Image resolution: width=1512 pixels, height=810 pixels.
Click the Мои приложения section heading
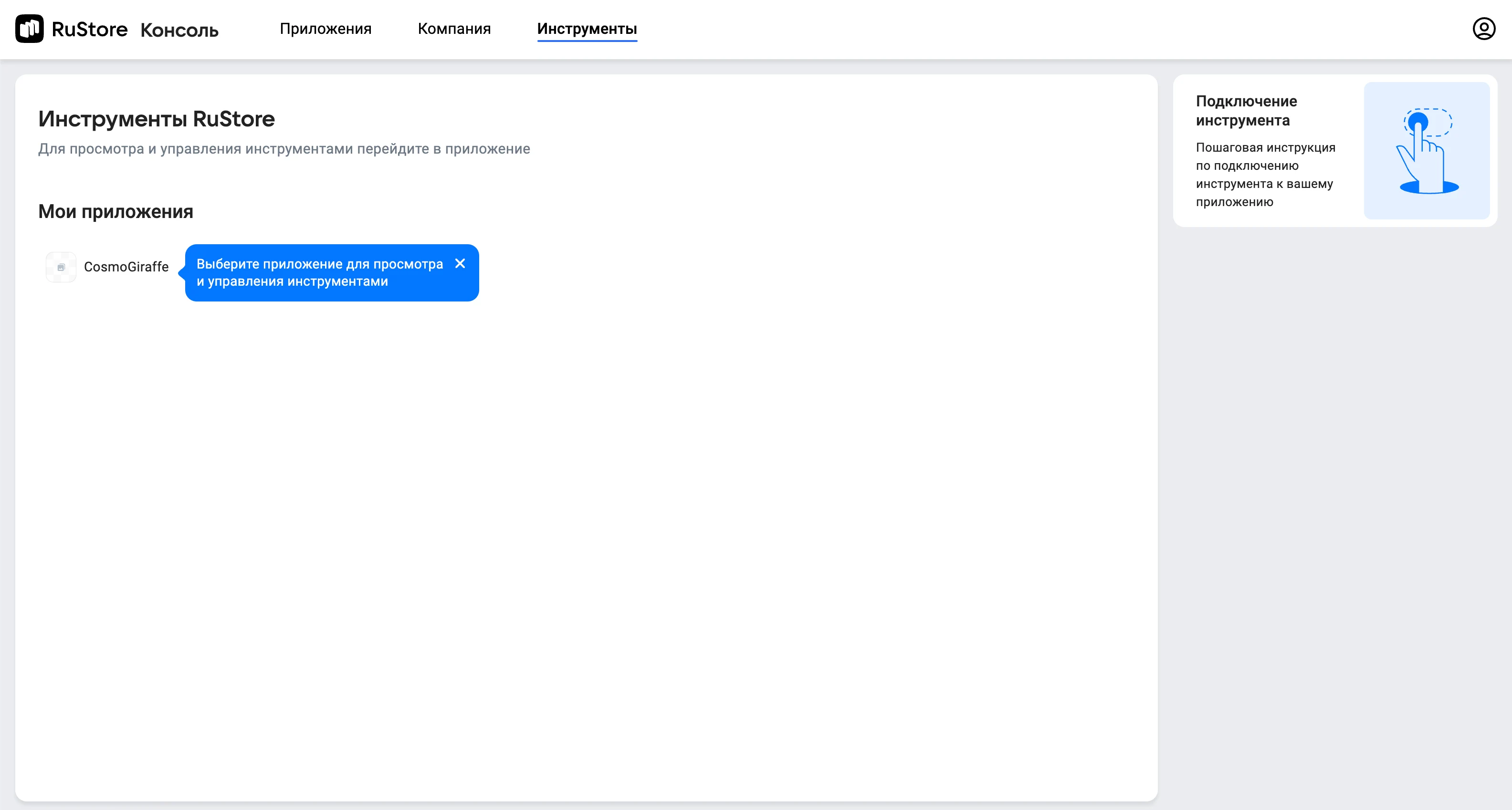(x=115, y=211)
